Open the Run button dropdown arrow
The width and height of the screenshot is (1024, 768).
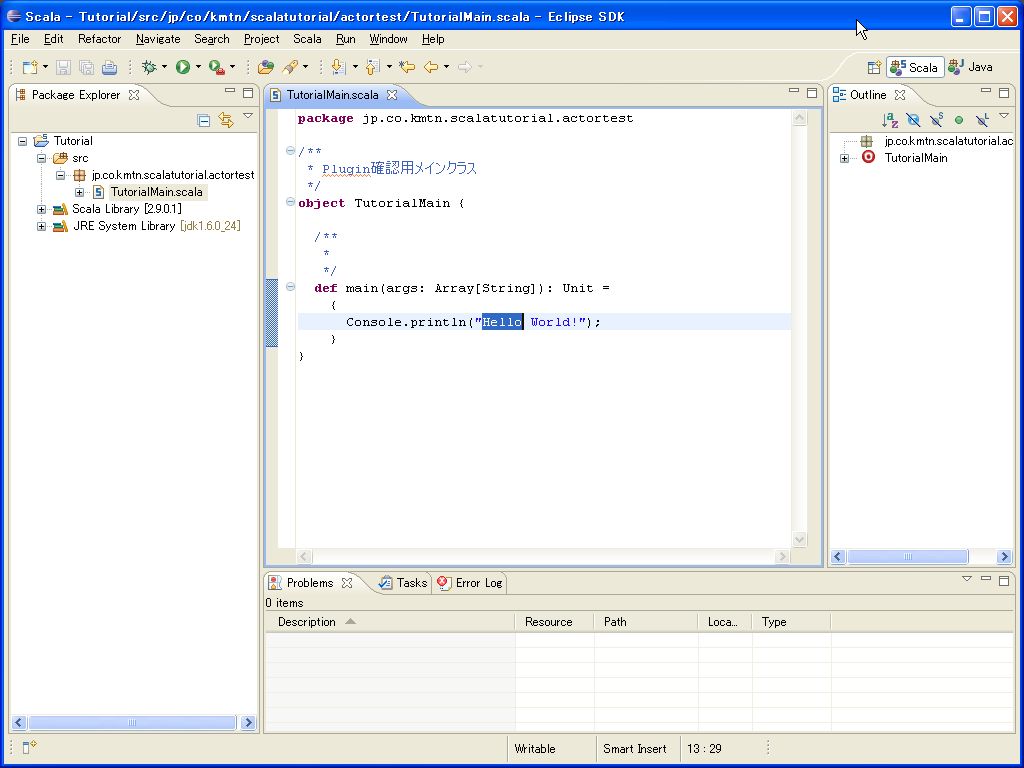pyautogui.click(x=198, y=67)
